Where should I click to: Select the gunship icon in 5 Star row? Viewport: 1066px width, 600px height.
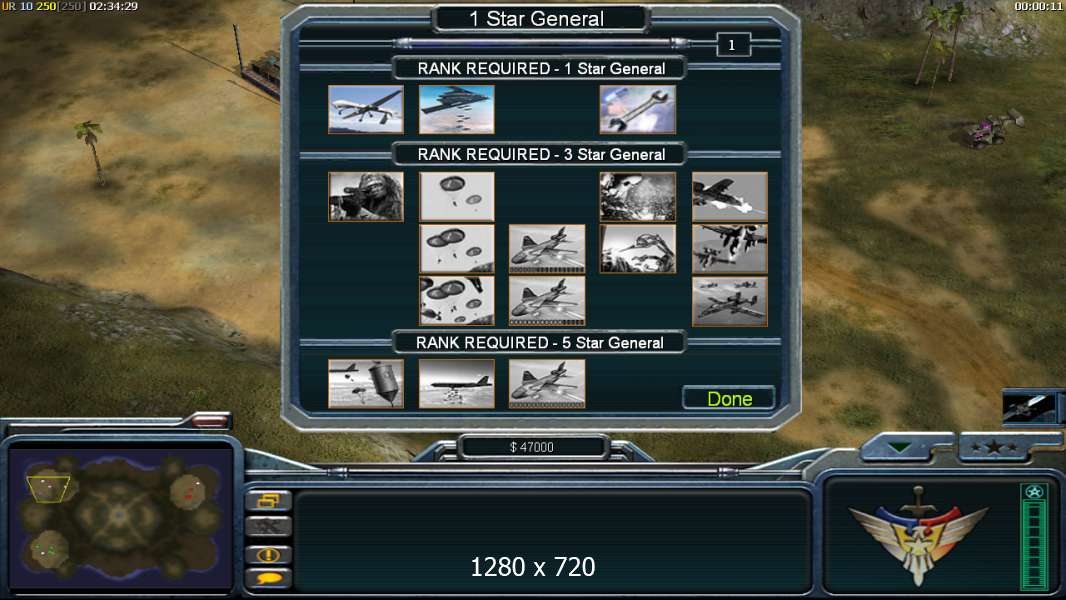click(547, 384)
